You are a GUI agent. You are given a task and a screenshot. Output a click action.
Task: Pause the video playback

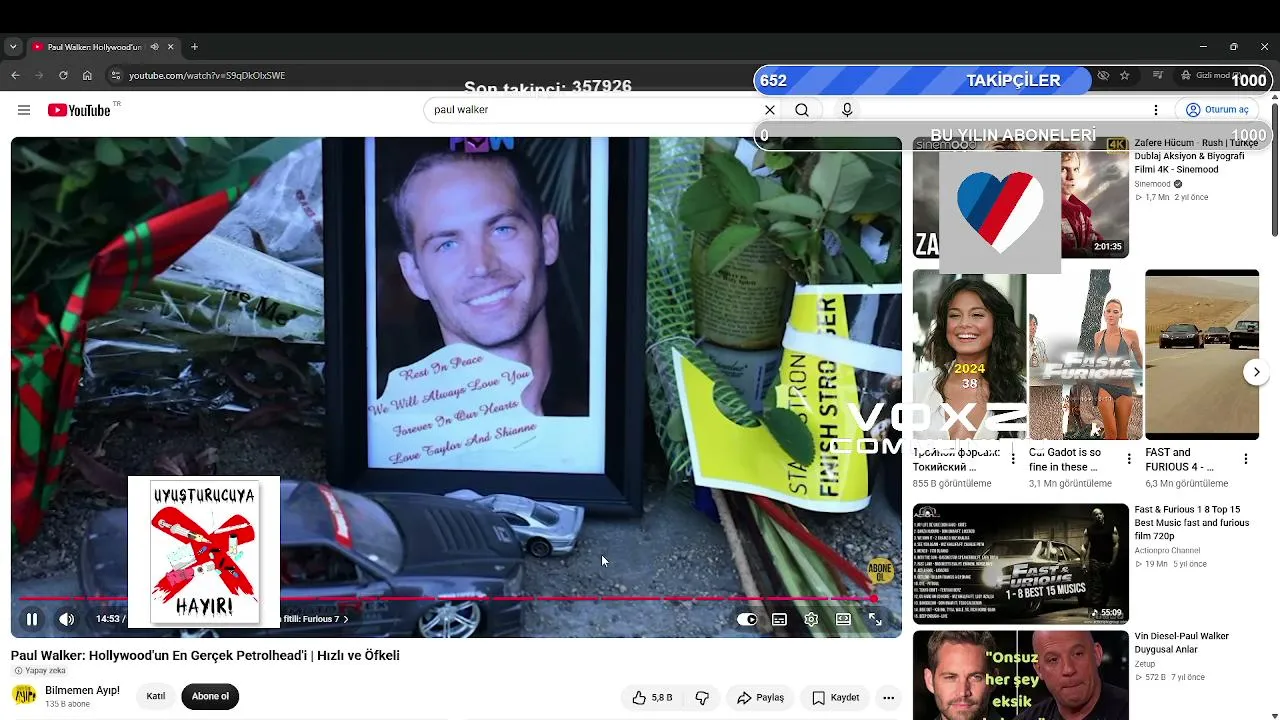[32, 619]
